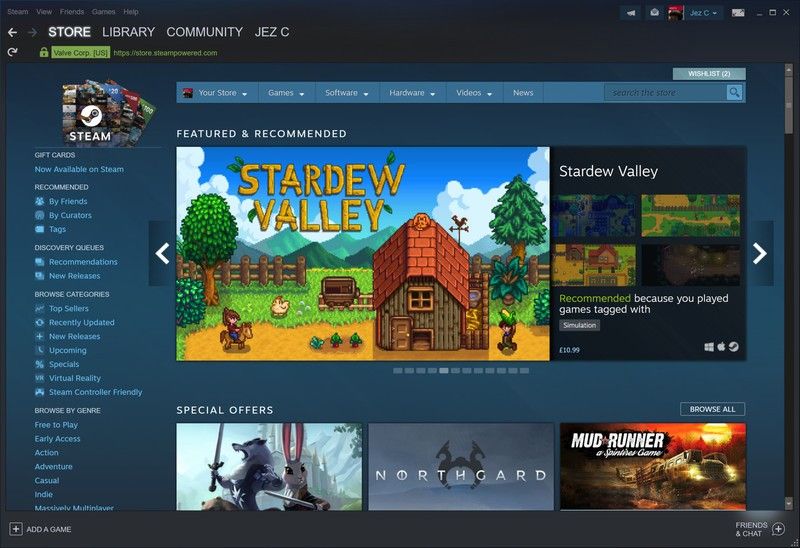This screenshot has height=548, width=800.
Task: Click the search magnifier button
Action: pyautogui.click(x=734, y=92)
